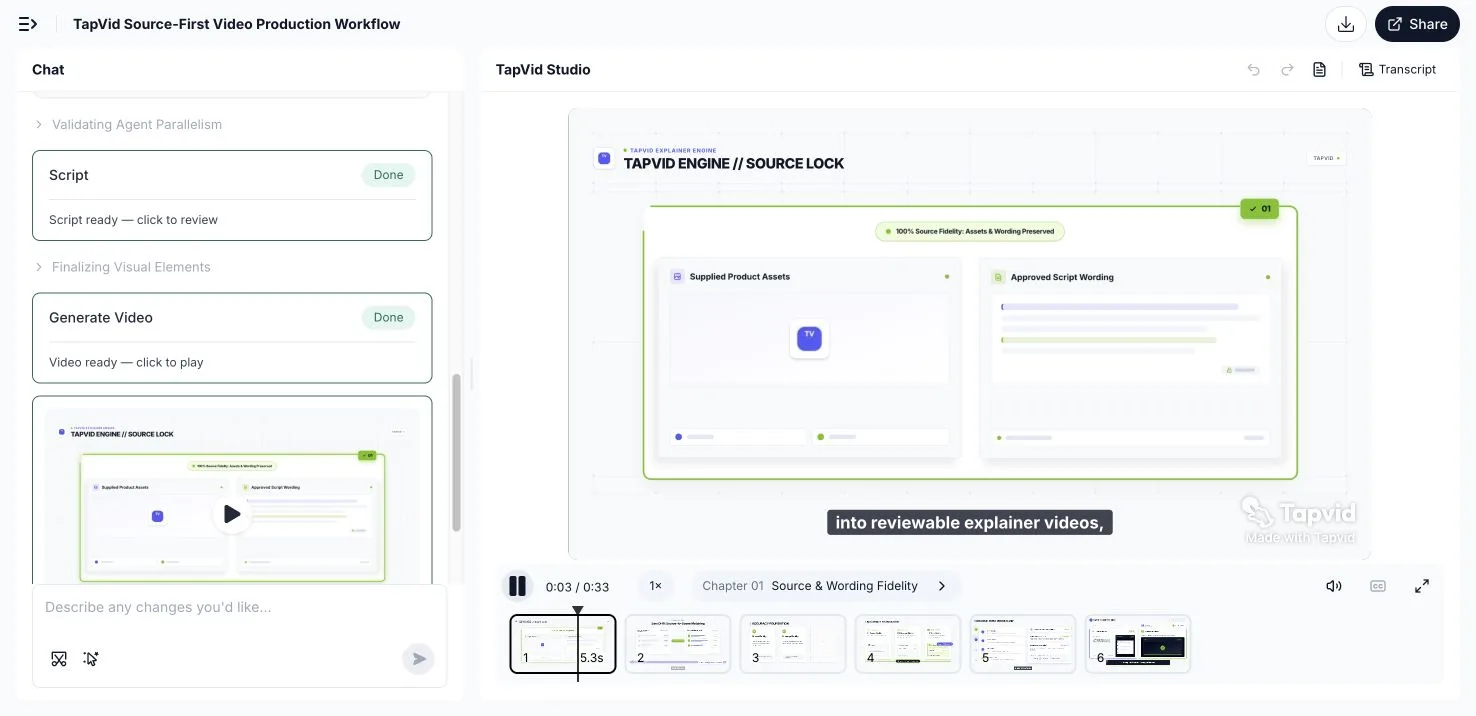Click the Share button
Screen dimensions: 1476x716
click(x=1417, y=24)
